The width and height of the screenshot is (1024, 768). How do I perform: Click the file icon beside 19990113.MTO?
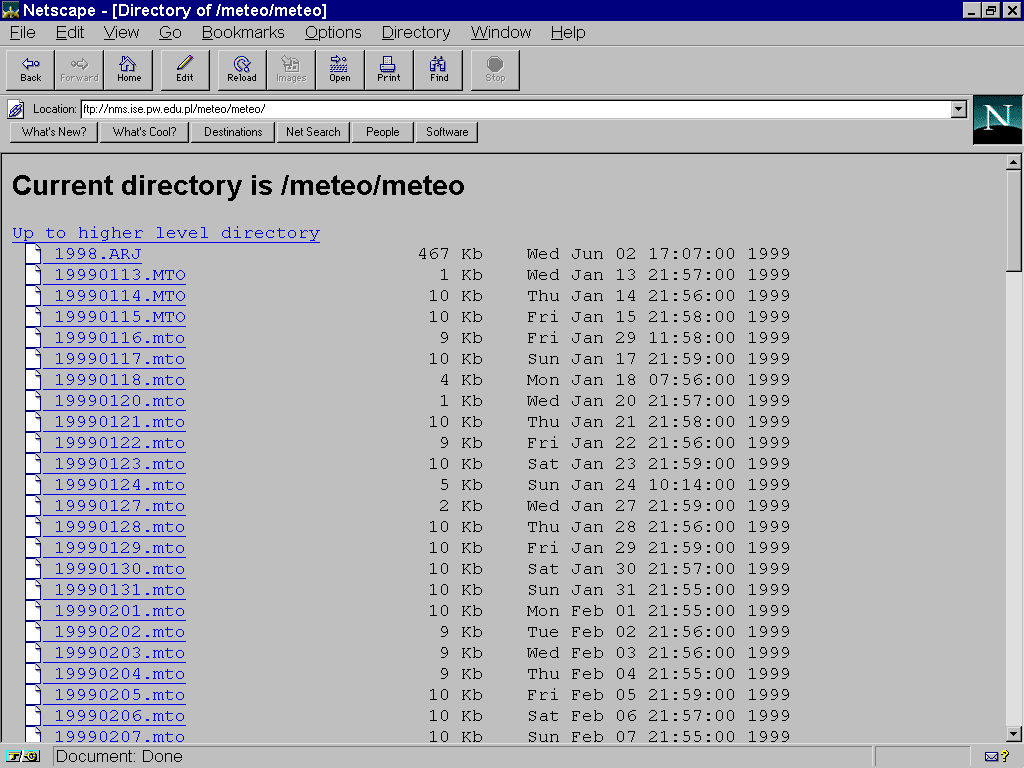pos(33,274)
